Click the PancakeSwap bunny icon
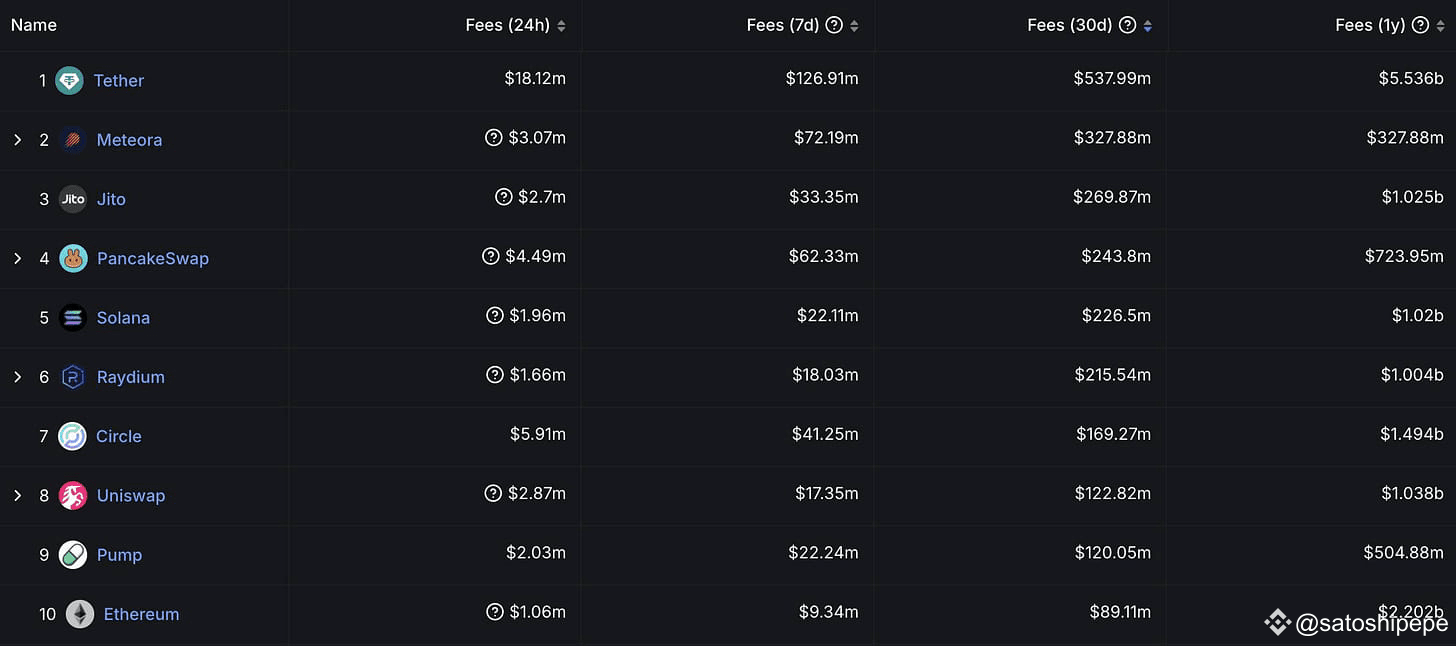Image resolution: width=1456 pixels, height=646 pixels. coord(73,258)
